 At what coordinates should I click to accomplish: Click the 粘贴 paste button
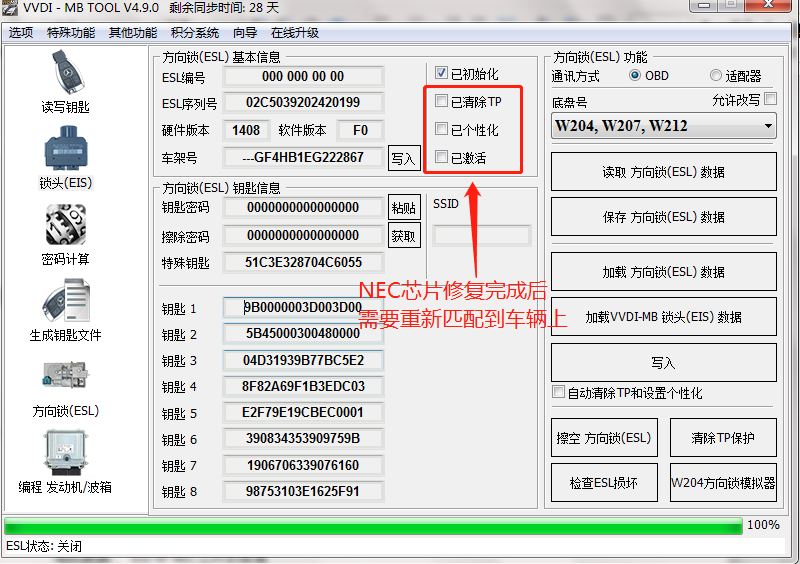pyautogui.click(x=404, y=207)
